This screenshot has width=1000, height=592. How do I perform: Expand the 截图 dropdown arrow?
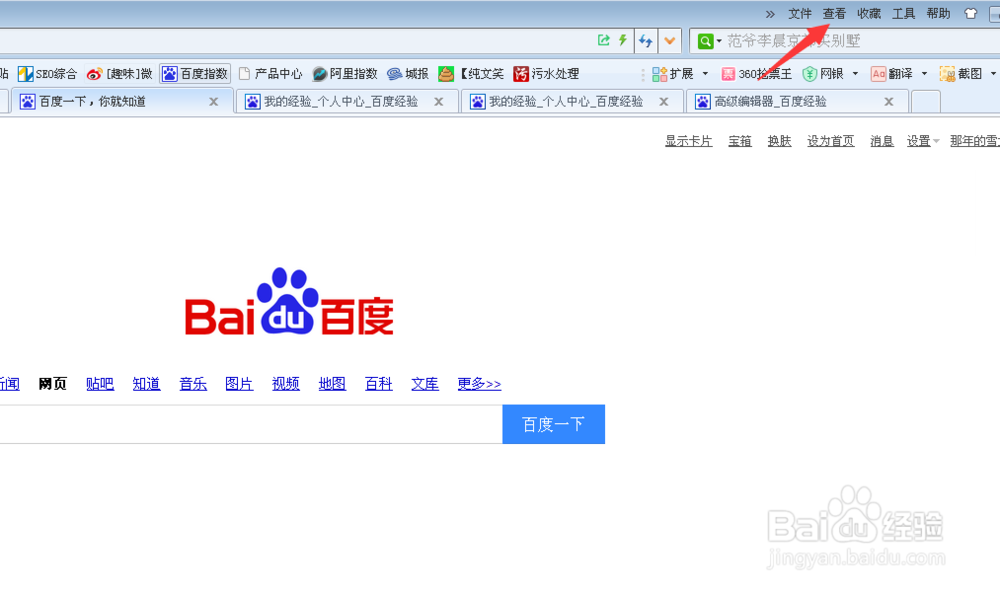(x=993, y=74)
